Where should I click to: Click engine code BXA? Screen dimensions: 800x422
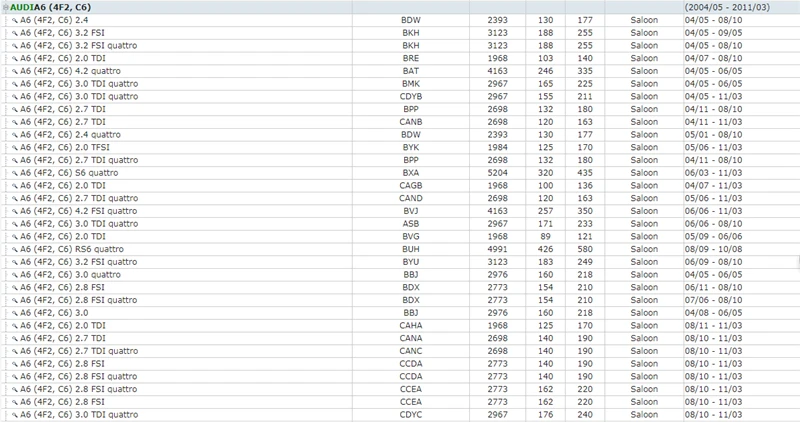click(x=411, y=173)
